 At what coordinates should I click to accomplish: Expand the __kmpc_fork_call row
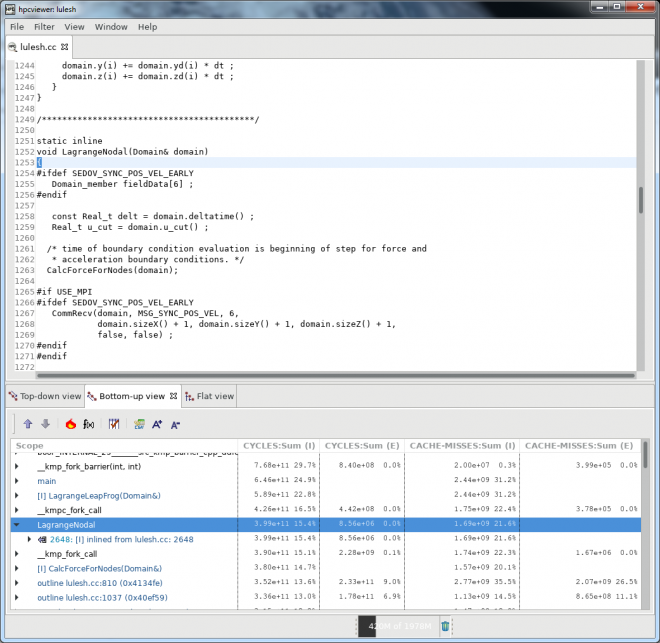click(x=16, y=510)
